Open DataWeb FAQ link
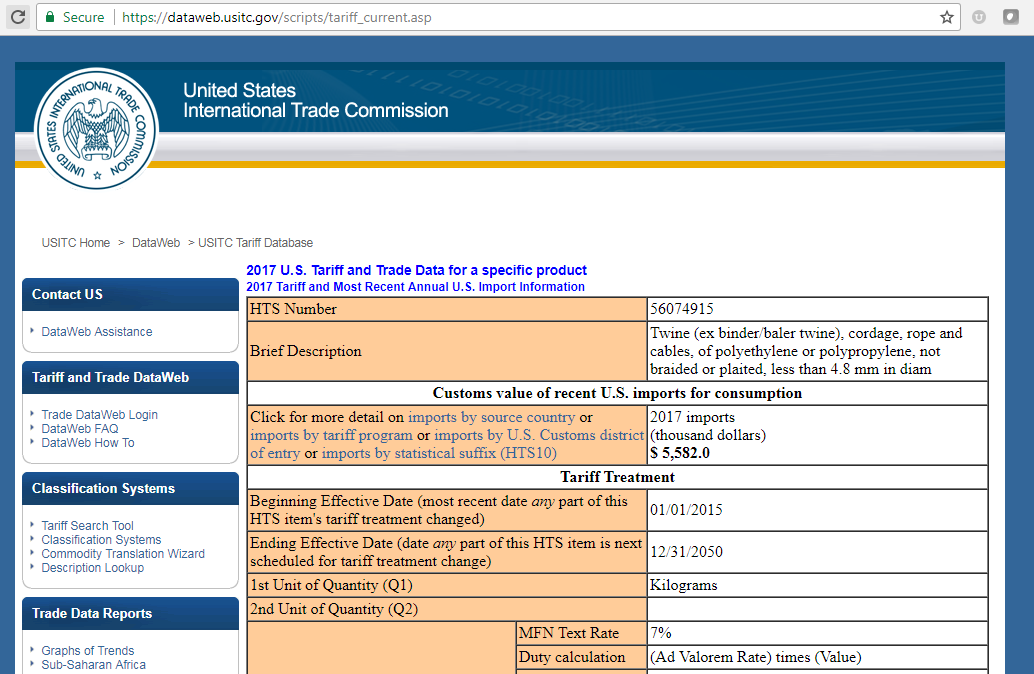 pyautogui.click(x=80, y=429)
